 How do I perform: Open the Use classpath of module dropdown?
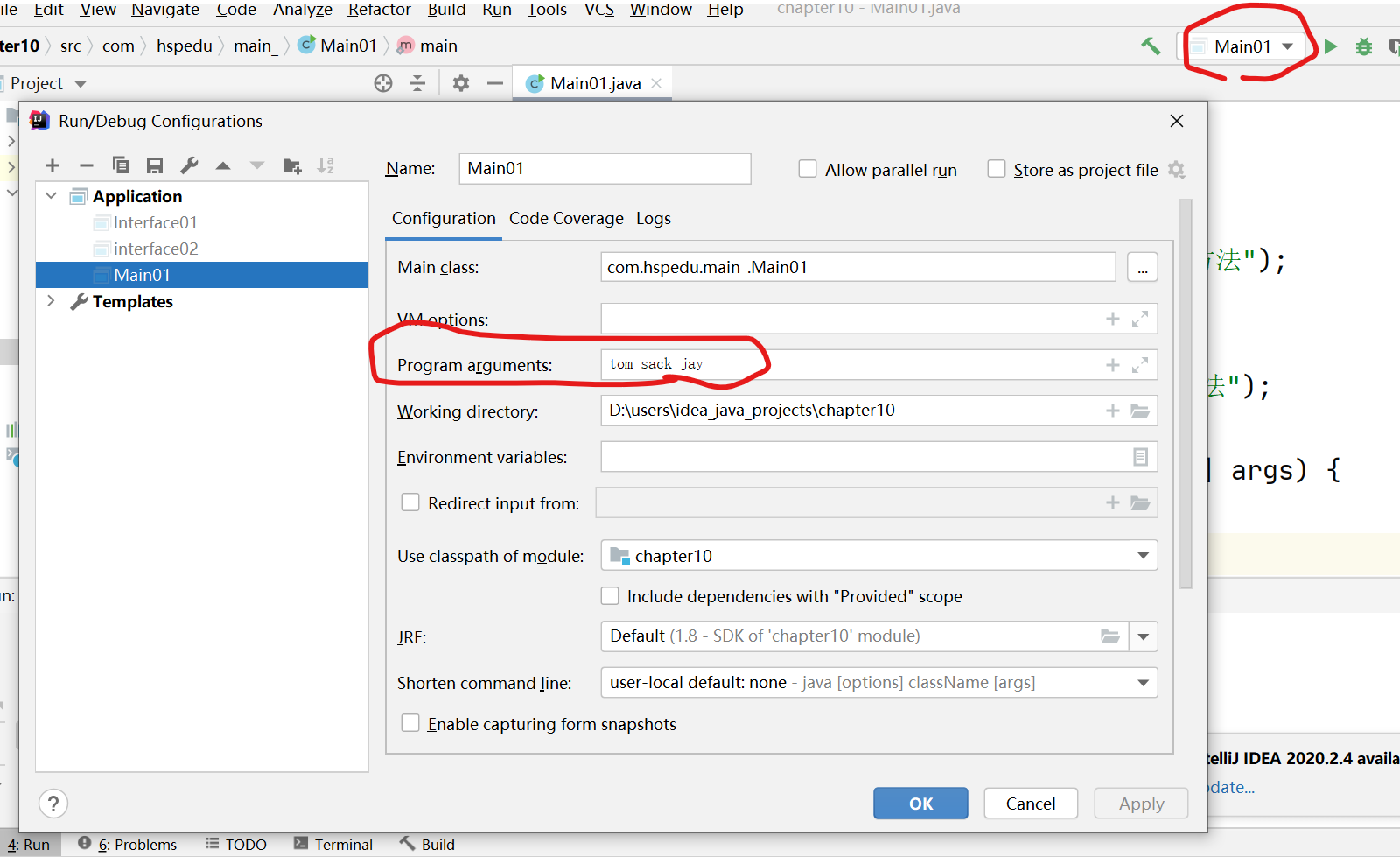1142,556
